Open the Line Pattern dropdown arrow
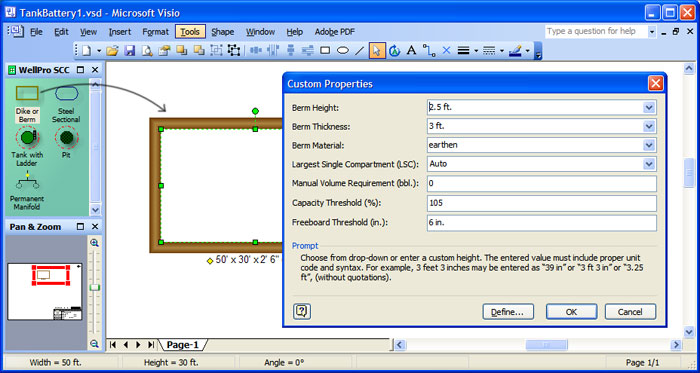Image resolution: width=700 pixels, height=373 pixels. click(502, 51)
